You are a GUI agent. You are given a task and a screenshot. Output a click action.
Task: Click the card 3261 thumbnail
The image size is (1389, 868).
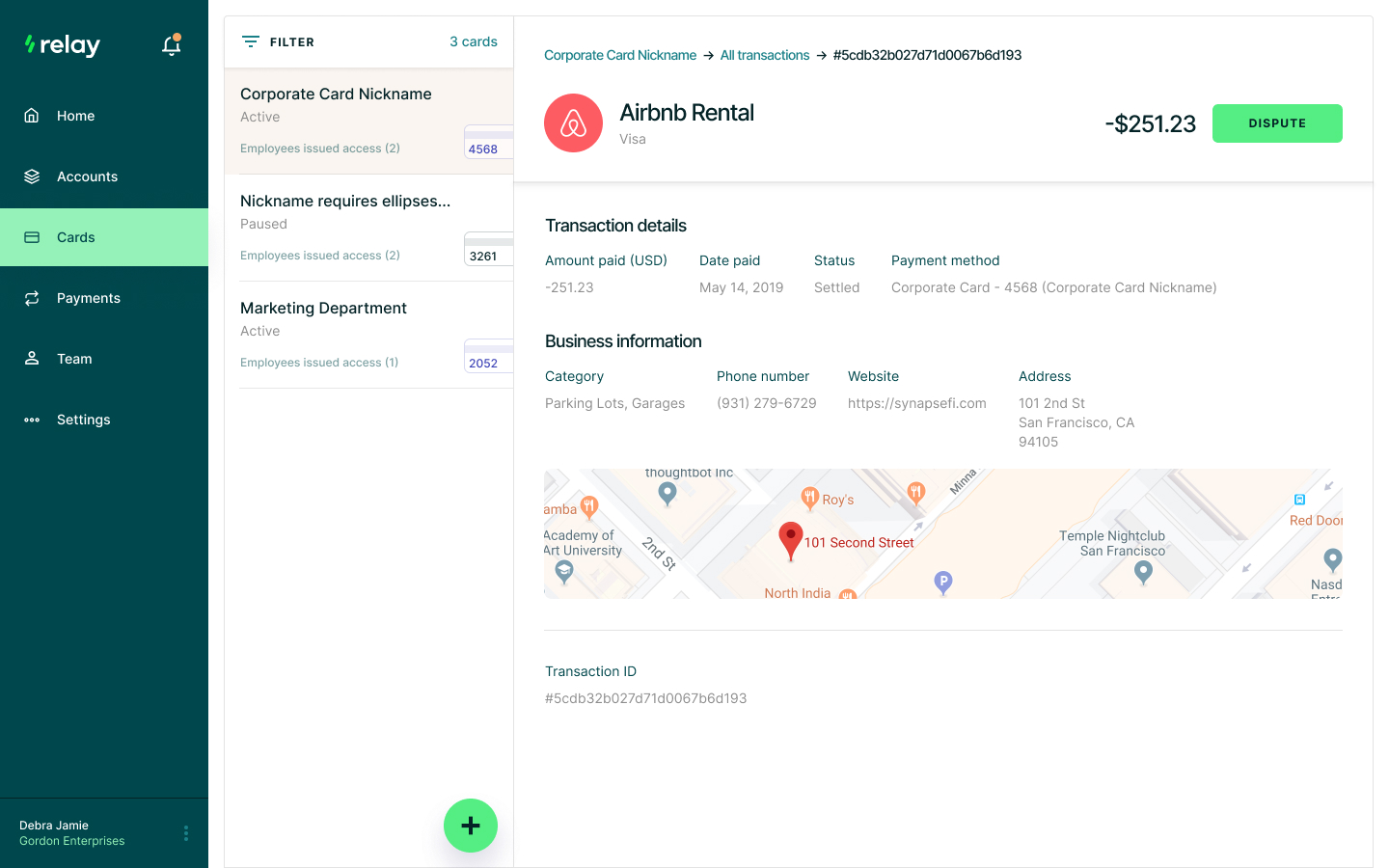point(488,249)
